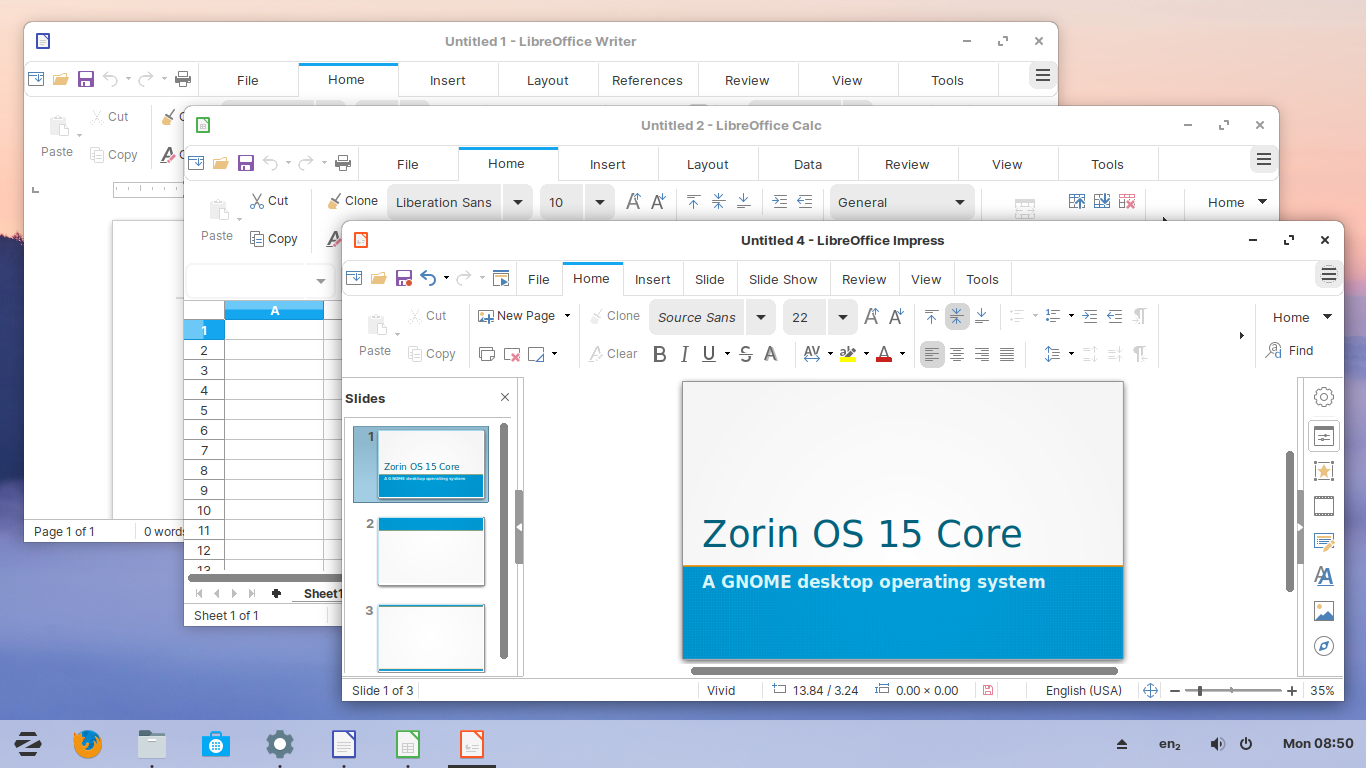Toggle Justified paragraph alignment

click(x=1007, y=354)
